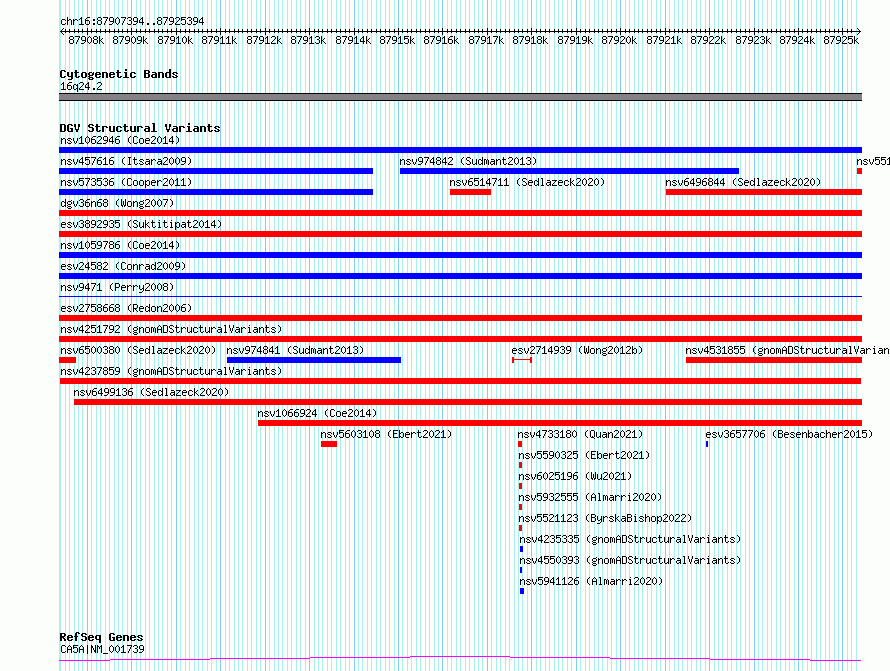Click the nsv1062946 (Coe2014) variant label
890x671 pixels.
120,140
